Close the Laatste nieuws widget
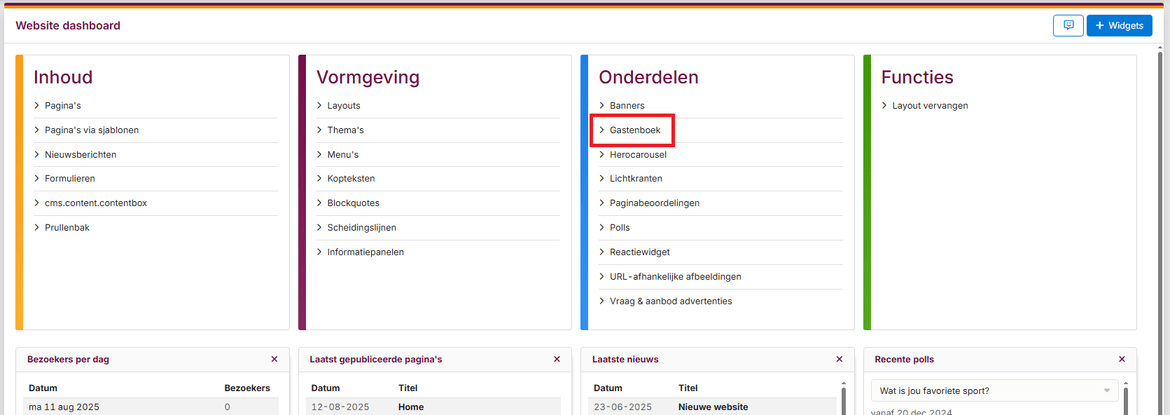 [839, 359]
